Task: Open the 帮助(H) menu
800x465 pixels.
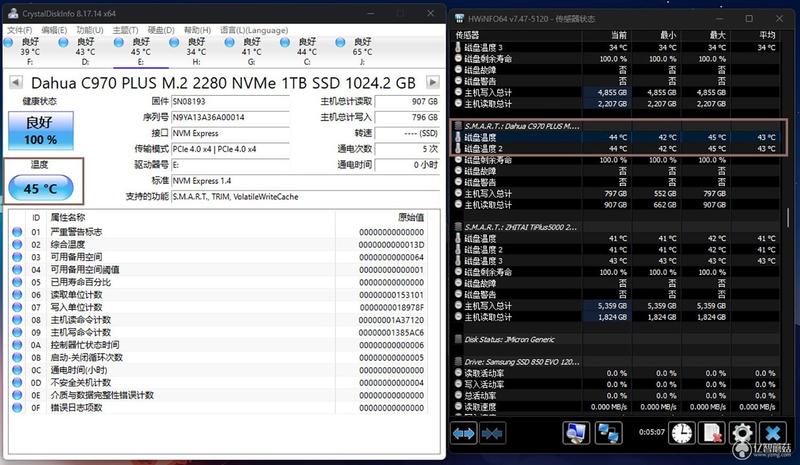Action: click(x=197, y=30)
